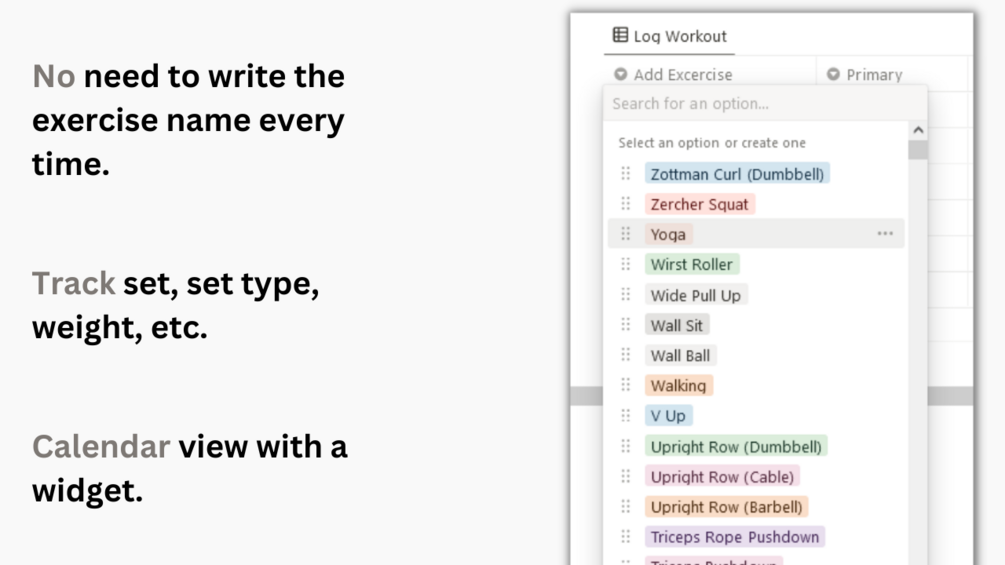Click drag handle beside Zottman Curl (Dumbbell)
Image resolution: width=1005 pixels, height=565 pixels.
tap(626, 174)
